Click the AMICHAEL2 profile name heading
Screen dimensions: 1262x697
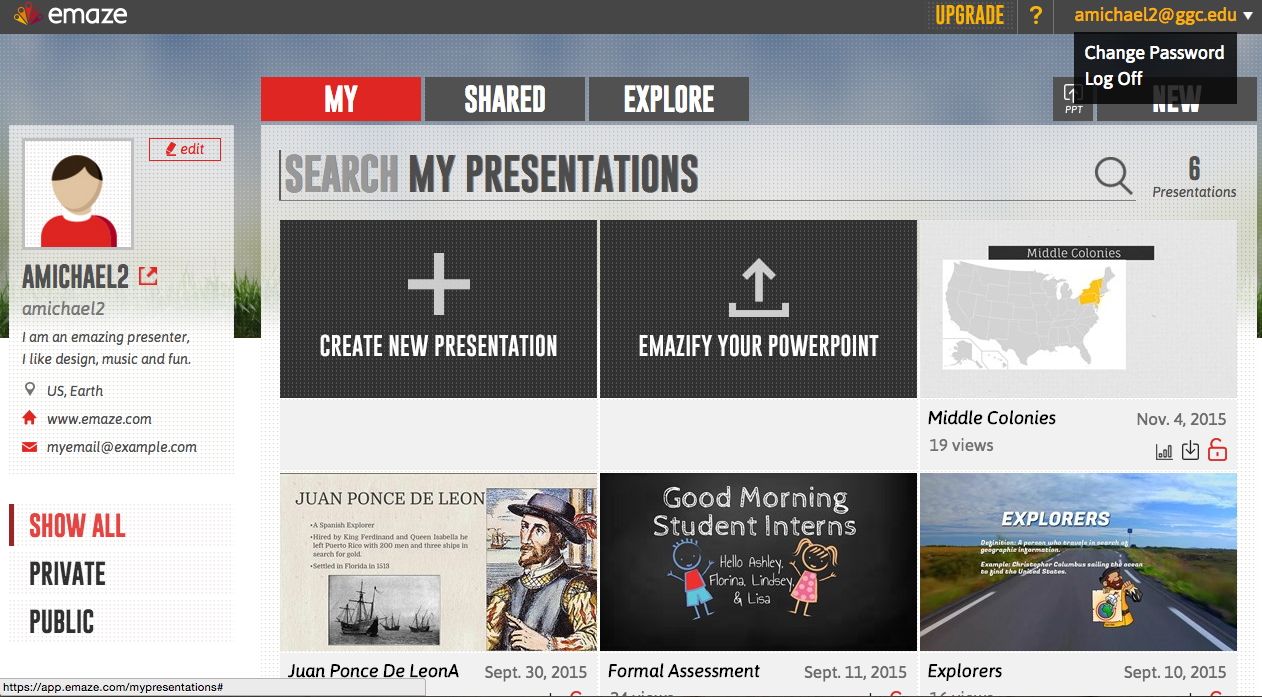click(75, 277)
